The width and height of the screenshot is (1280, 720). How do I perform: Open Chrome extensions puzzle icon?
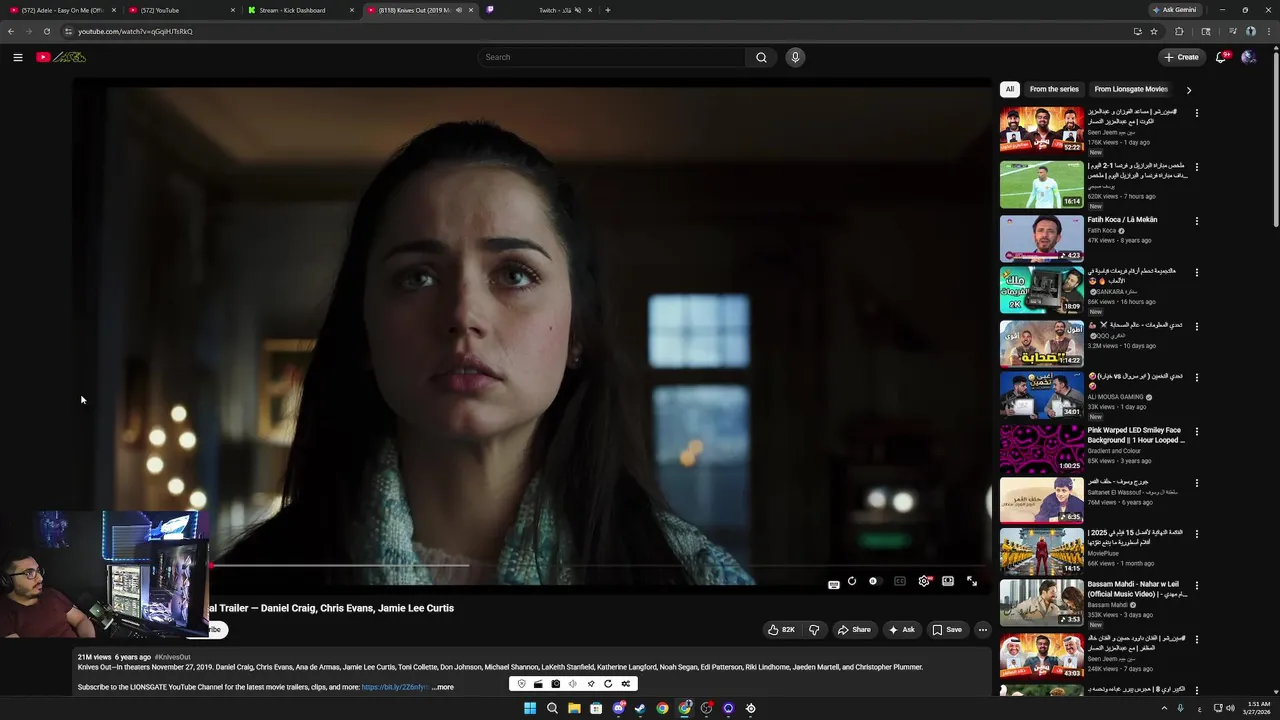1179,31
